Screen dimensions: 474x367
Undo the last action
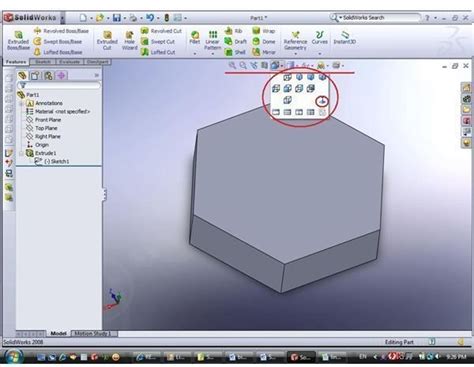pos(150,18)
